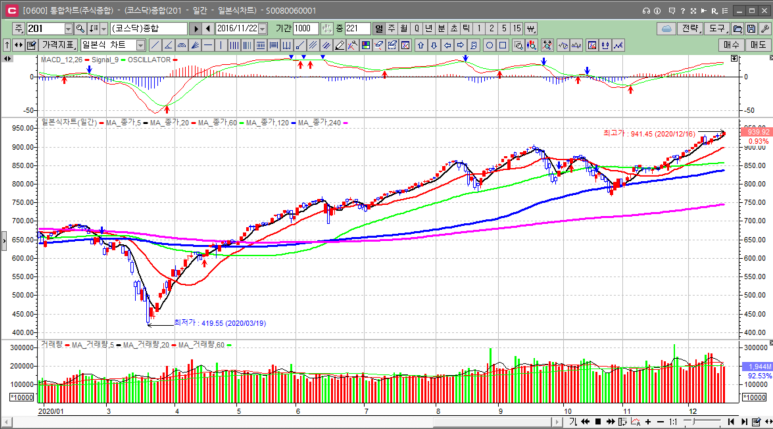Click the jump to first bar button
Image resolution: width=773 pixels, height=429 pixels.
coord(731,422)
